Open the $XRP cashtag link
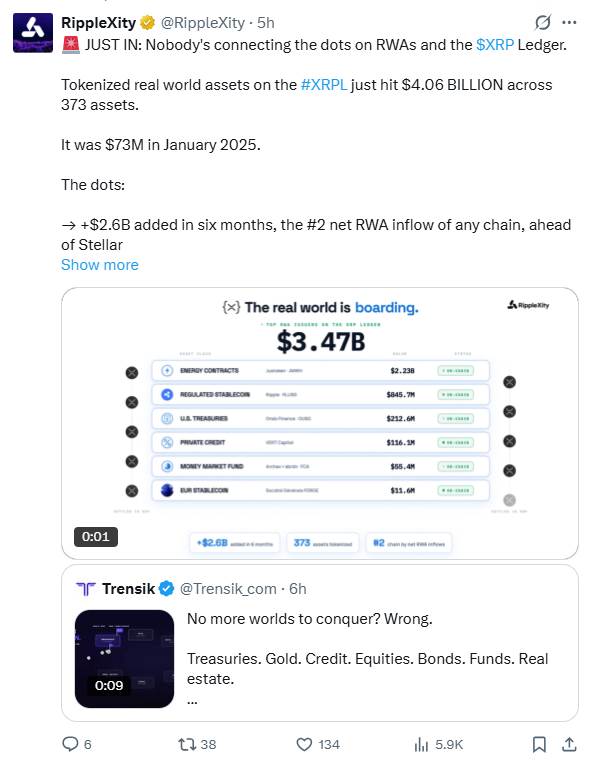 pos(495,45)
